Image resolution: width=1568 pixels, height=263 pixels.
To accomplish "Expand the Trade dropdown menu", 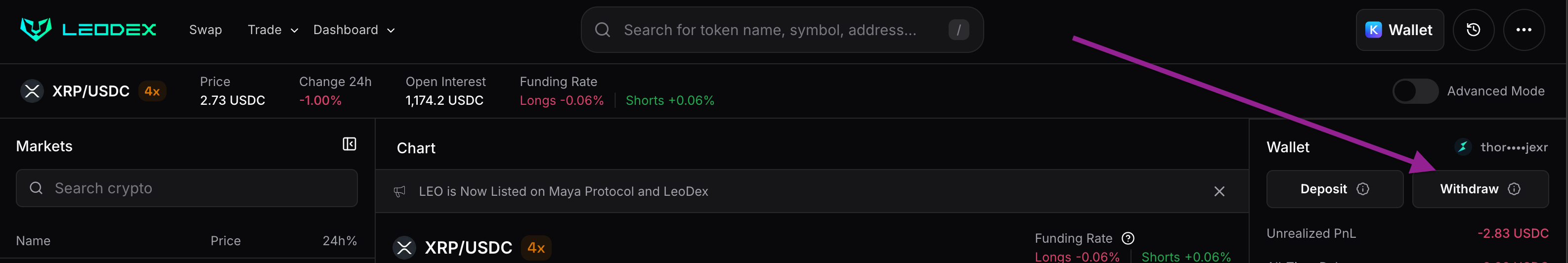I will (x=273, y=30).
